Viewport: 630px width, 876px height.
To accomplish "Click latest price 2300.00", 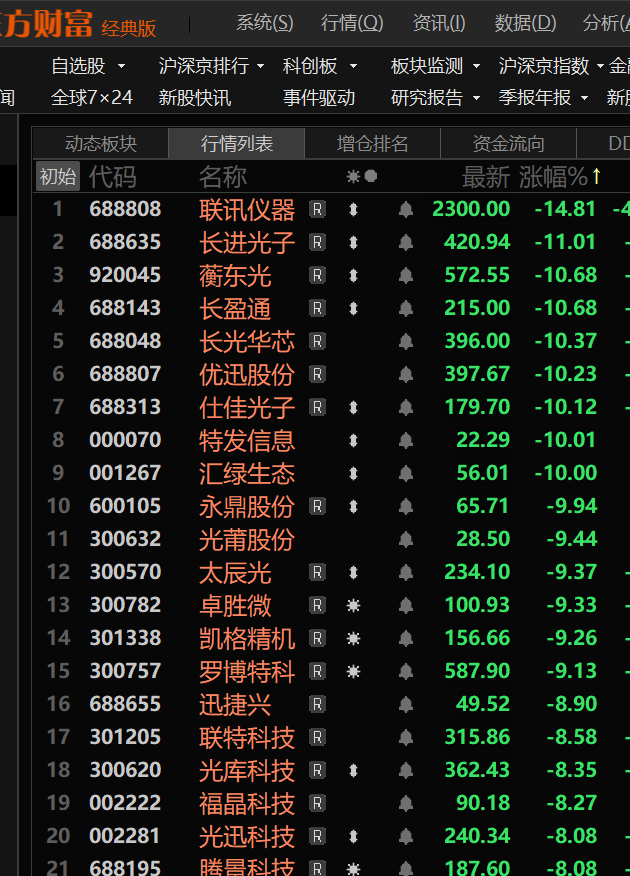I will point(471,209).
